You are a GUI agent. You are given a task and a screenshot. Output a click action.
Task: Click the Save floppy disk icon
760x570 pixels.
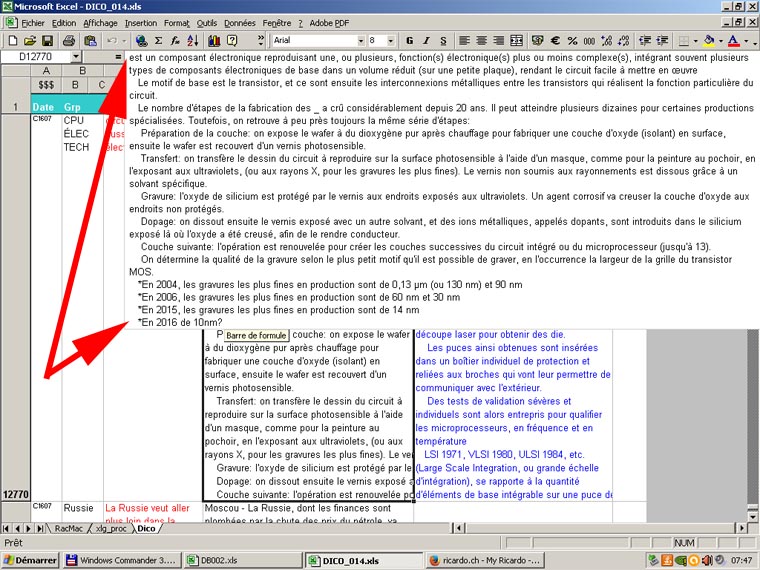[x=46, y=41]
